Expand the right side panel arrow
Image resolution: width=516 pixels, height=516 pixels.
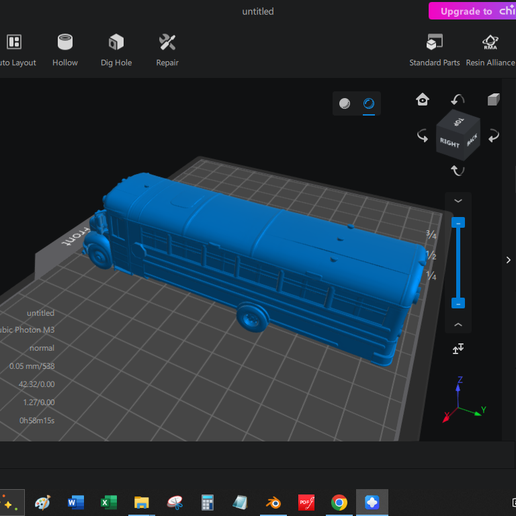(x=508, y=260)
